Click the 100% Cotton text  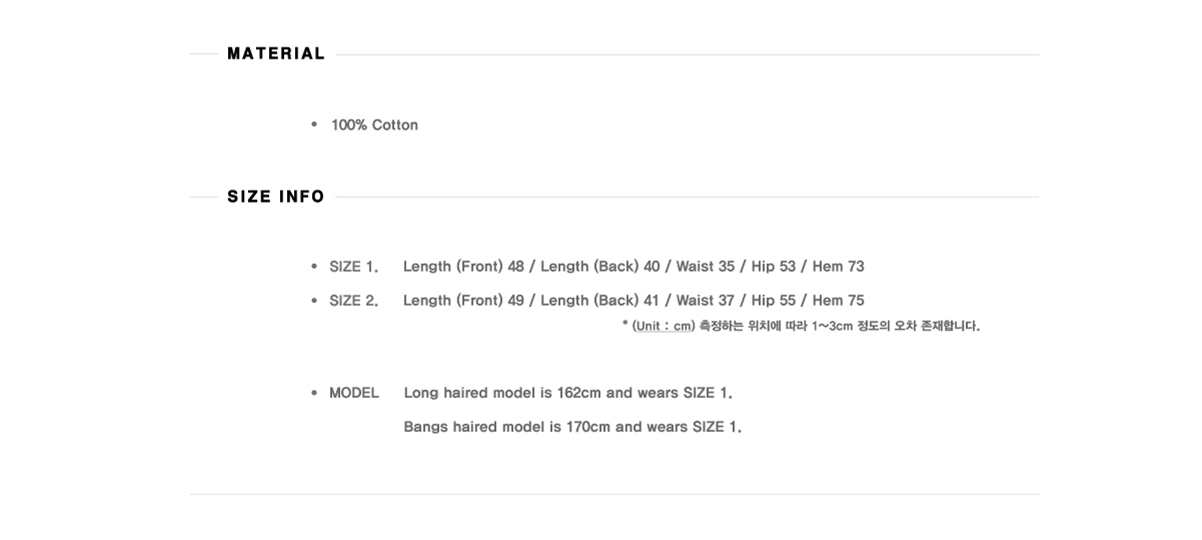pyautogui.click(x=374, y=125)
